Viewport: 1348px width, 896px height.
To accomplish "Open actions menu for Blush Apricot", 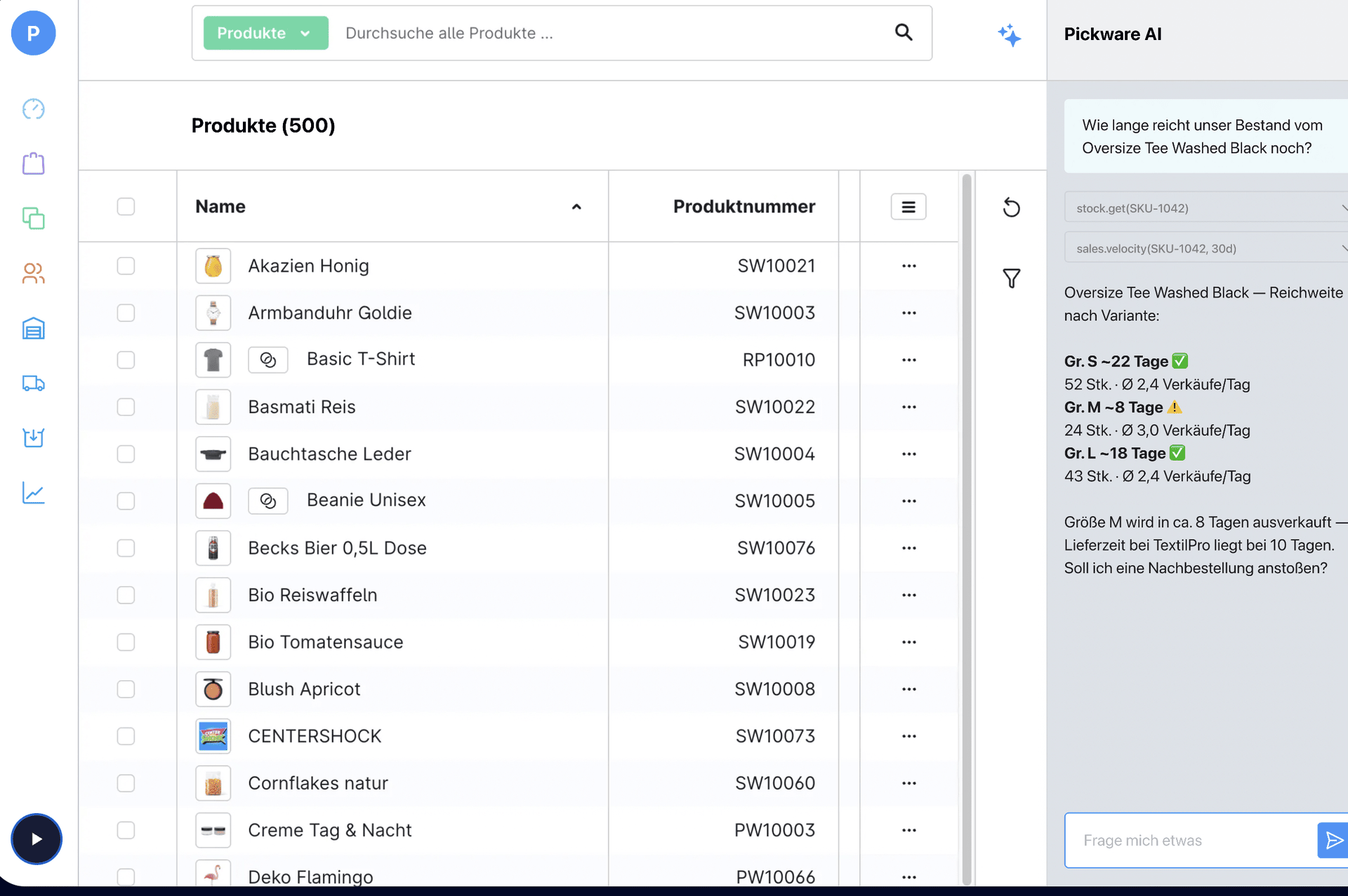I will coord(908,689).
